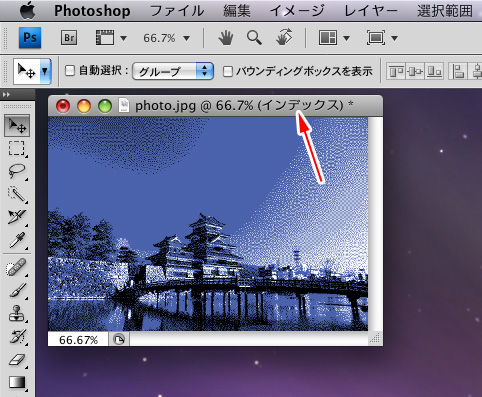Click the align left edges icon
The width and height of the screenshot is (482, 397).
(458, 71)
